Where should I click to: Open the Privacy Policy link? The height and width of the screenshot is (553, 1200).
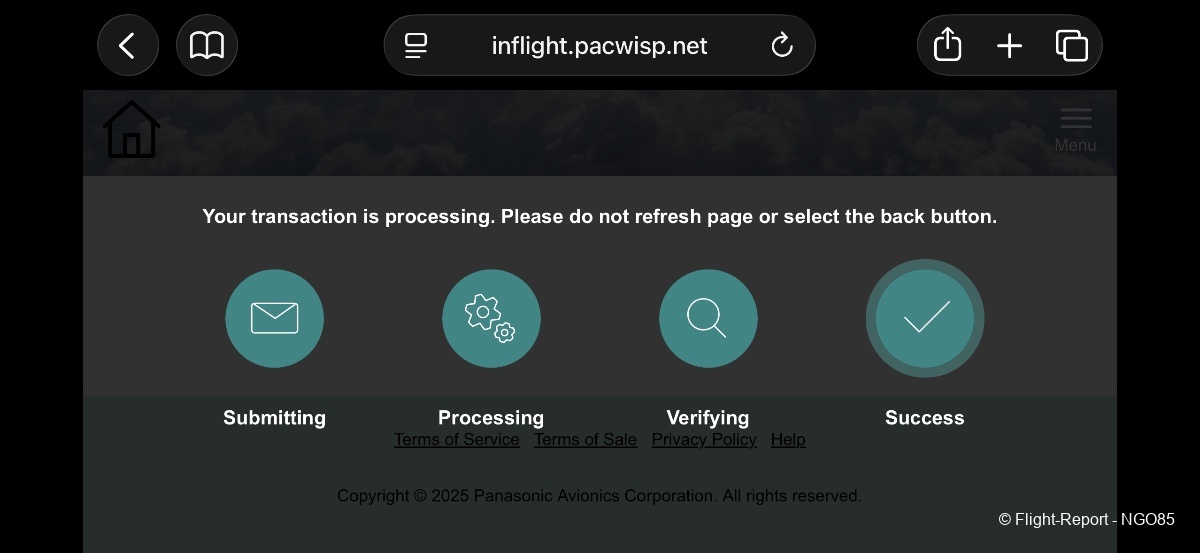tap(704, 440)
